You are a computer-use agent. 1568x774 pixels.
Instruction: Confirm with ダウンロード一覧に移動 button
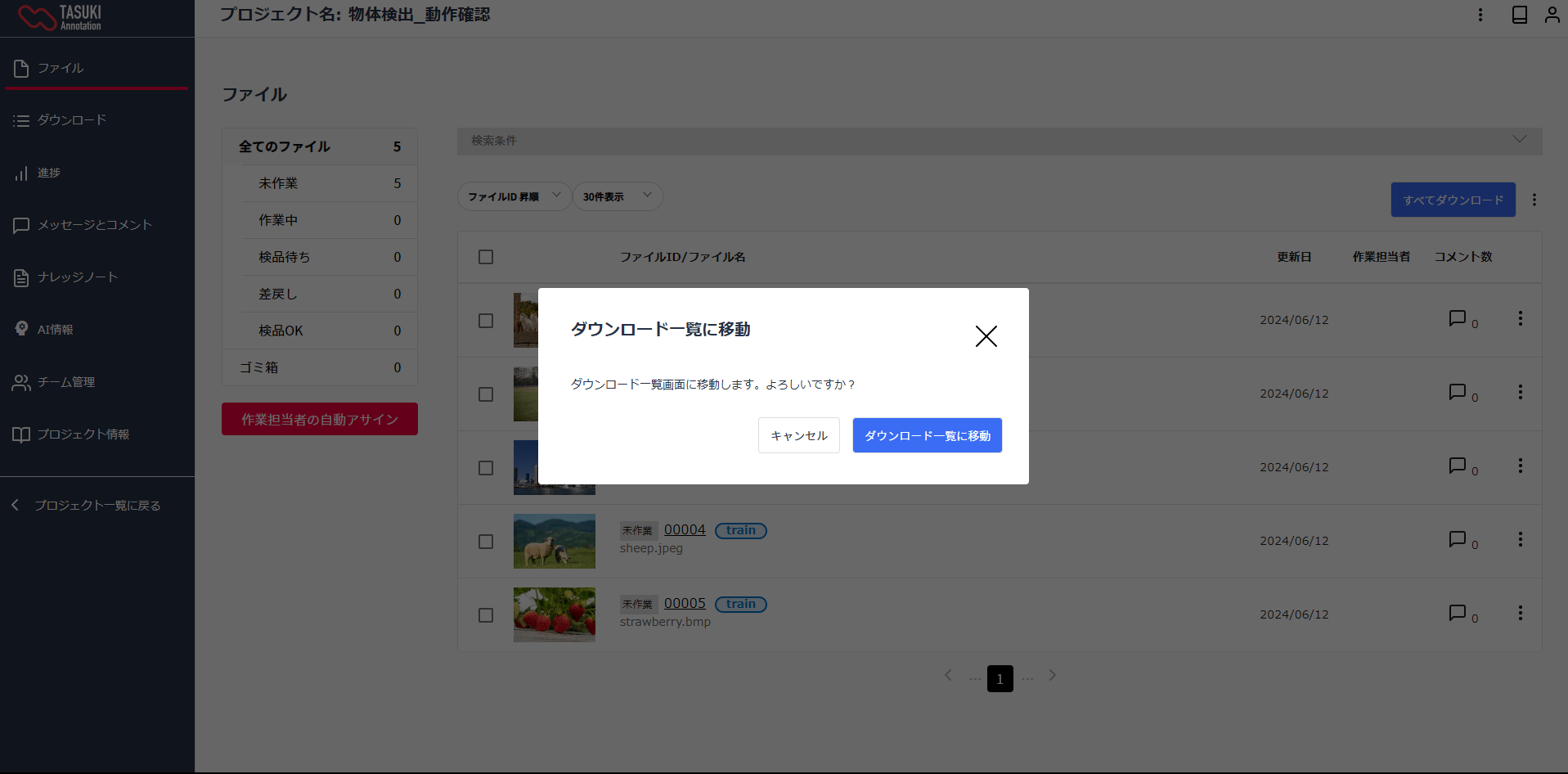click(x=927, y=435)
